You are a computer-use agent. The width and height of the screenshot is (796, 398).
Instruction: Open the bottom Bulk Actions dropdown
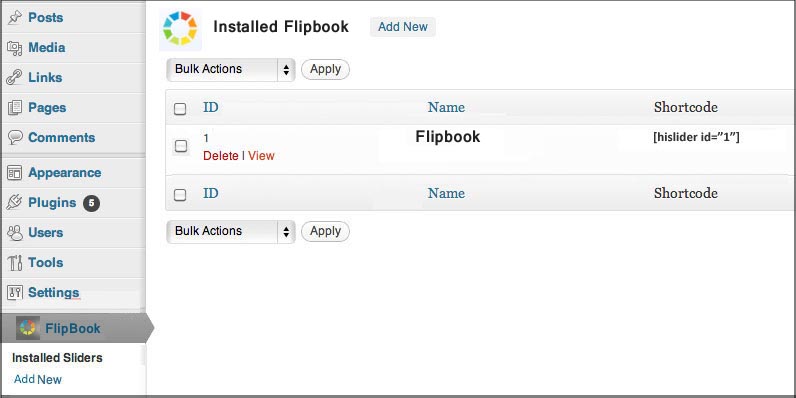tap(231, 231)
